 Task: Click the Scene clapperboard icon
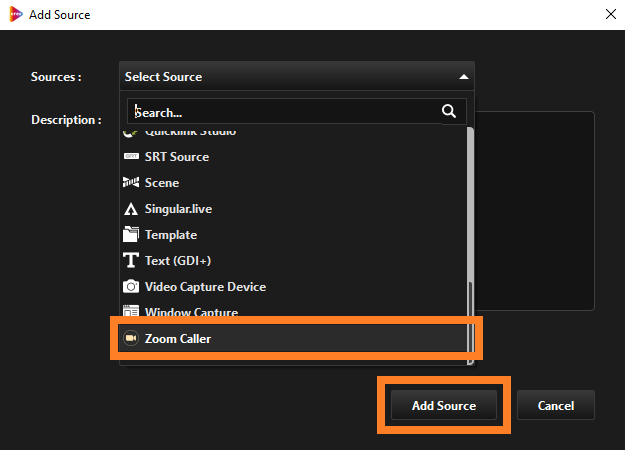pyautogui.click(x=131, y=183)
